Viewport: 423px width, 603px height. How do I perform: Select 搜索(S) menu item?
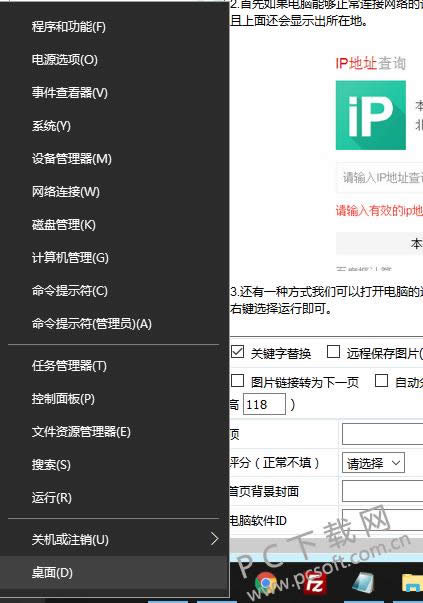pyautogui.click(x=115, y=465)
